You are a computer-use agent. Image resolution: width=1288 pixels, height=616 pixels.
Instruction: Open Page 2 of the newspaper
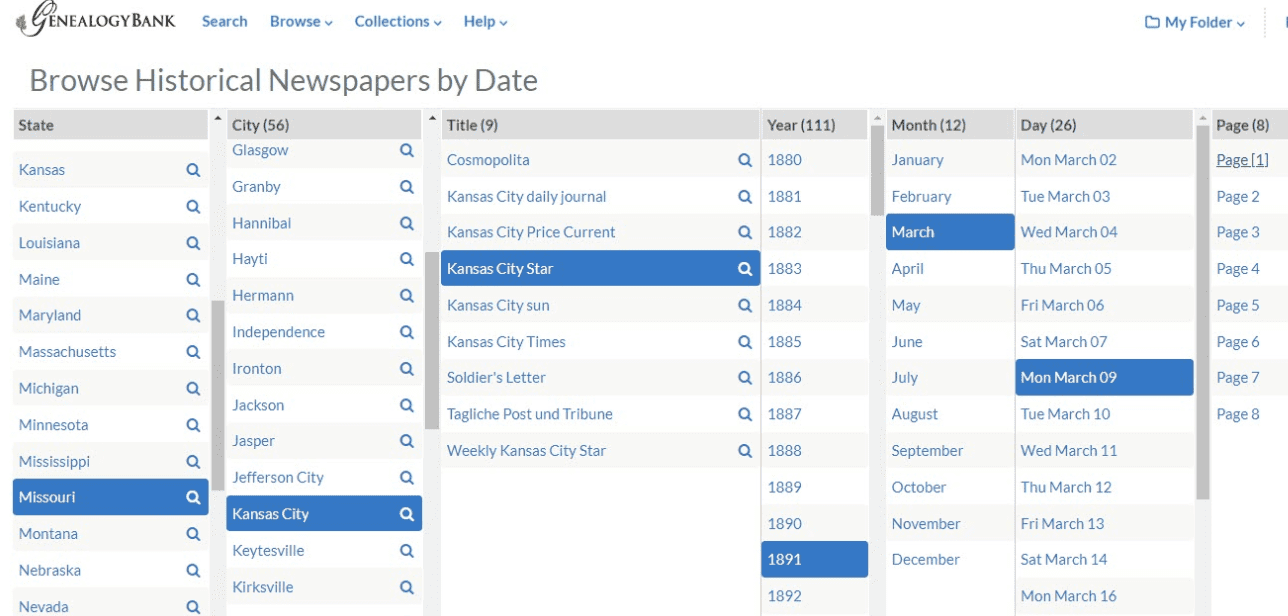point(1238,196)
